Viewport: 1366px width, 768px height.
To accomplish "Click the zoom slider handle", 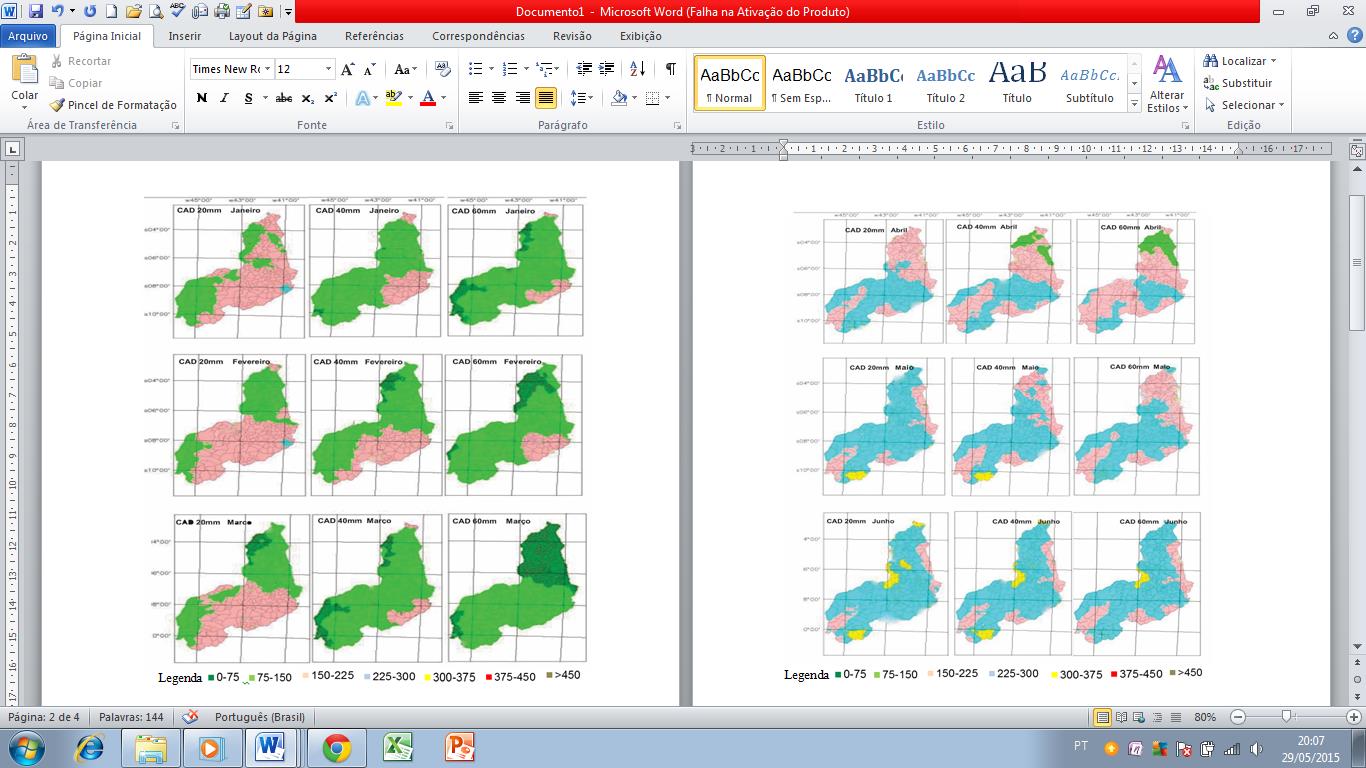I will tap(1286, 717).
